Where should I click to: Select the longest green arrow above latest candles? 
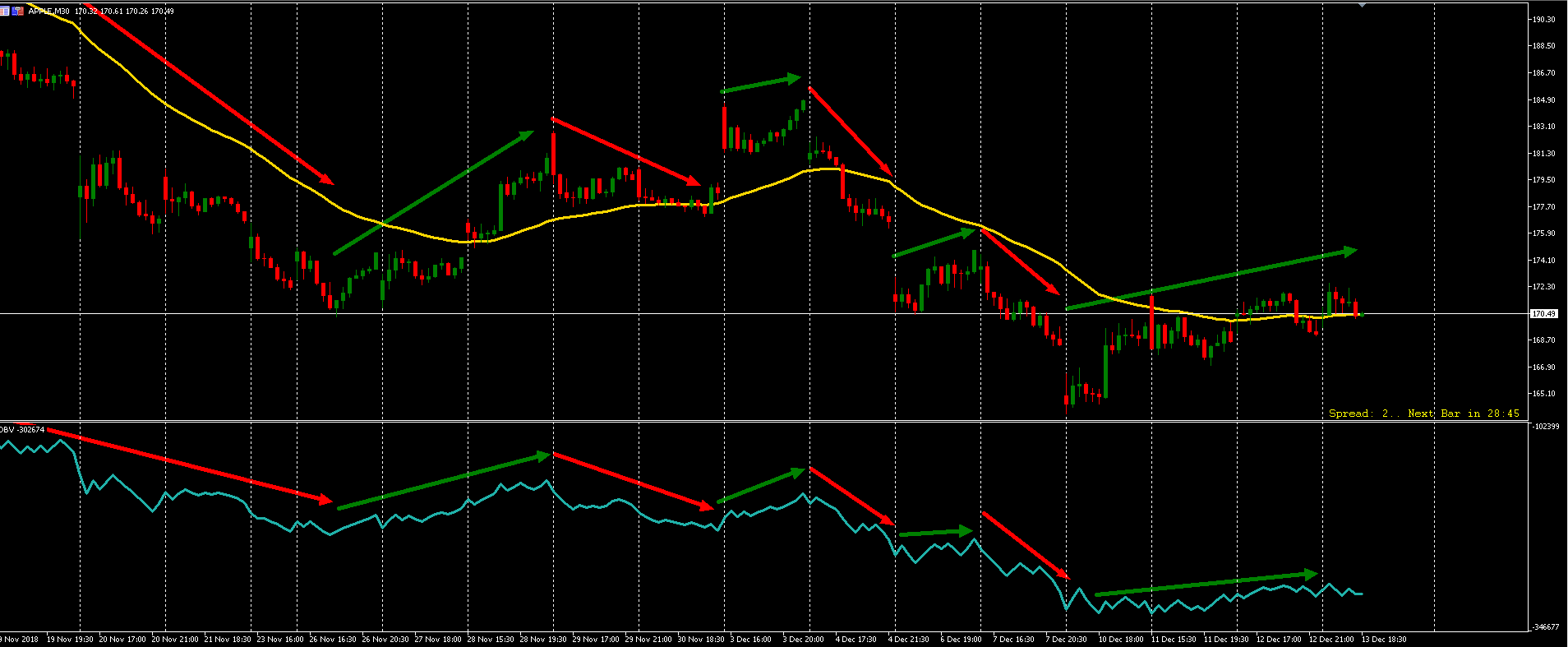[1211, 280]
